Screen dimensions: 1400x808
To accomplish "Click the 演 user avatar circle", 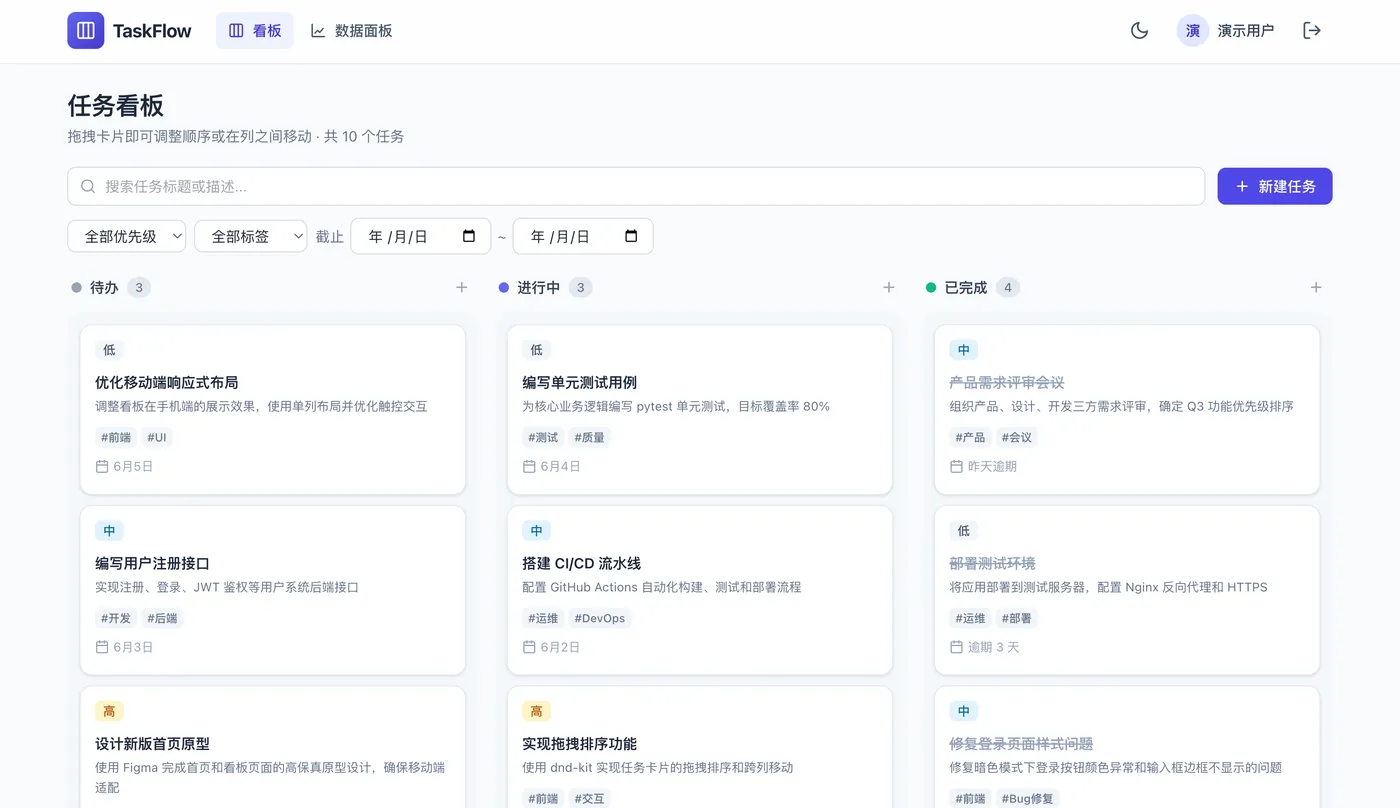I will click(1193, 30).
